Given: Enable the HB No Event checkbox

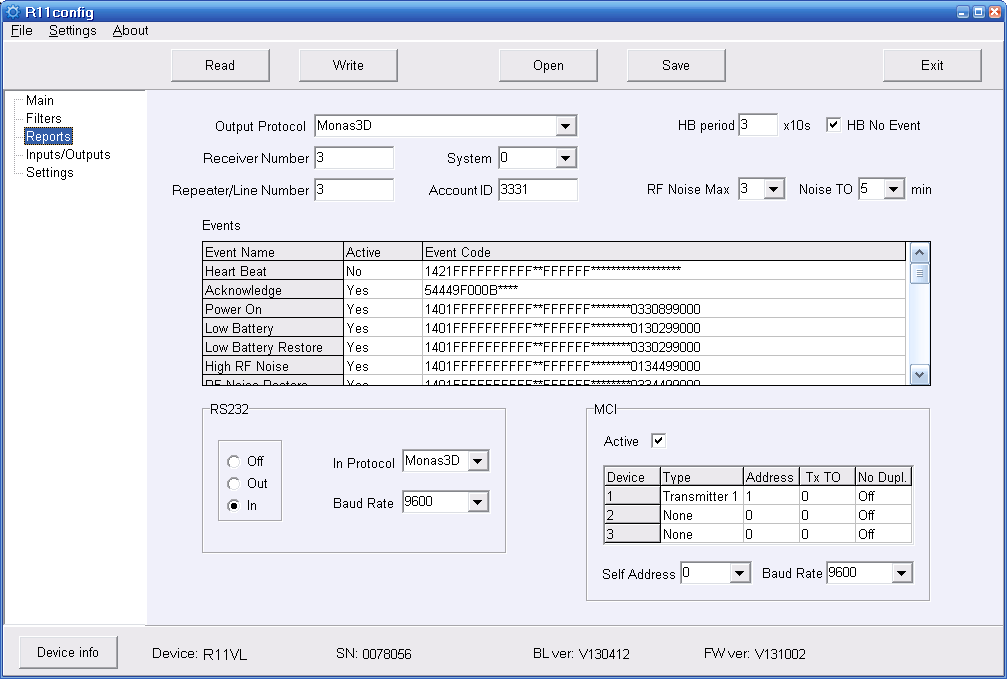Looking at the screenshot, I should [833, 125].
